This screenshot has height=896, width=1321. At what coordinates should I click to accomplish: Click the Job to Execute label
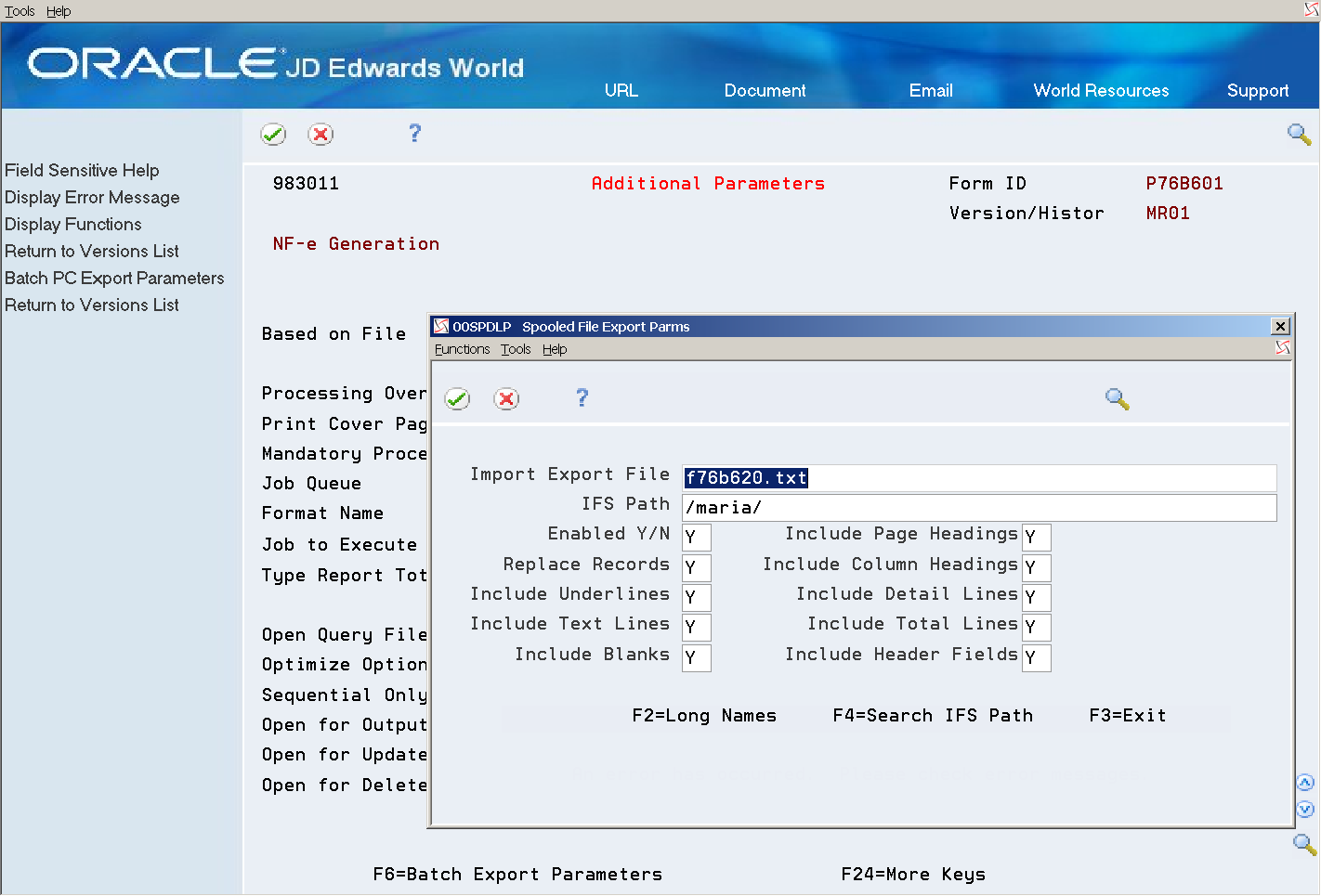(x=339, y=544)
